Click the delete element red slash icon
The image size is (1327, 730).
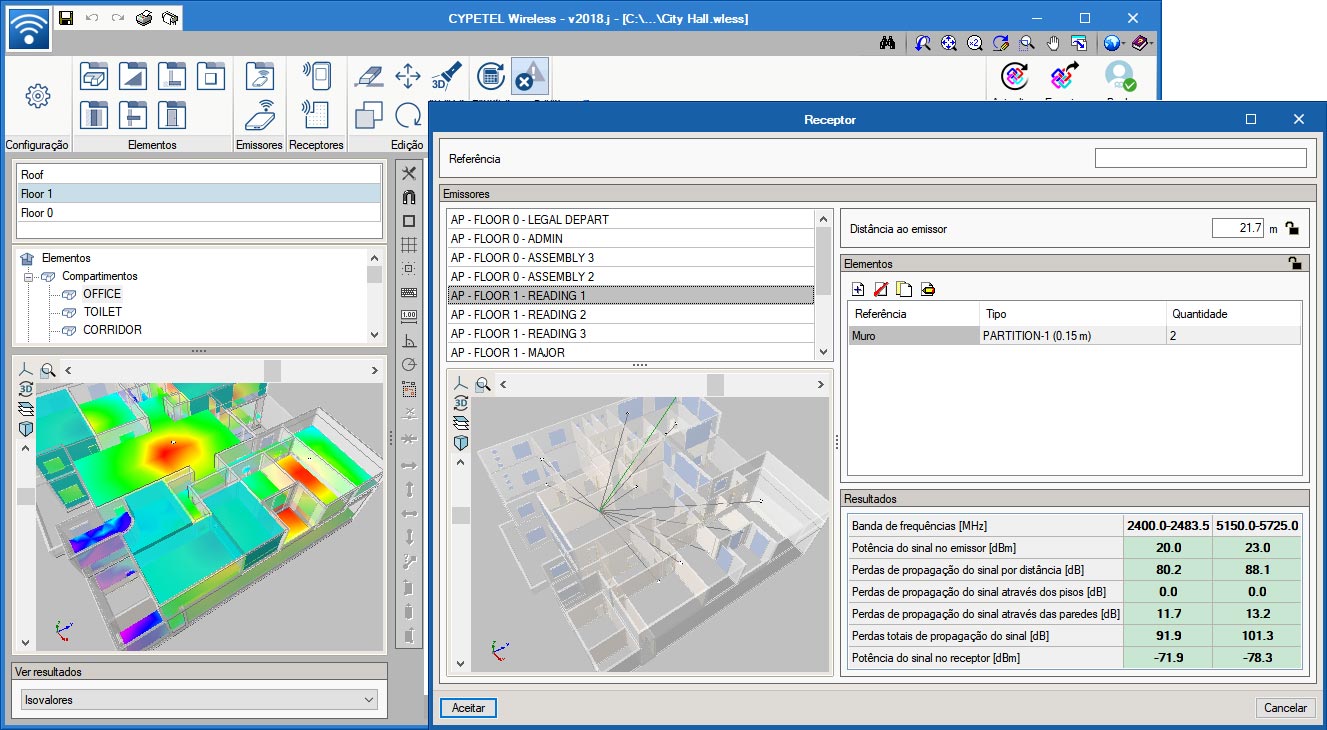(881, 289)
